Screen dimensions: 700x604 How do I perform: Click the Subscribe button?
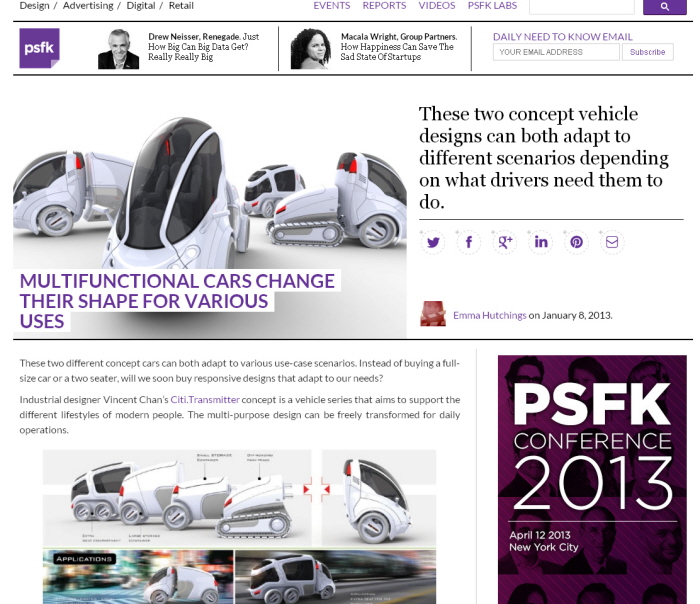[647, 52]
